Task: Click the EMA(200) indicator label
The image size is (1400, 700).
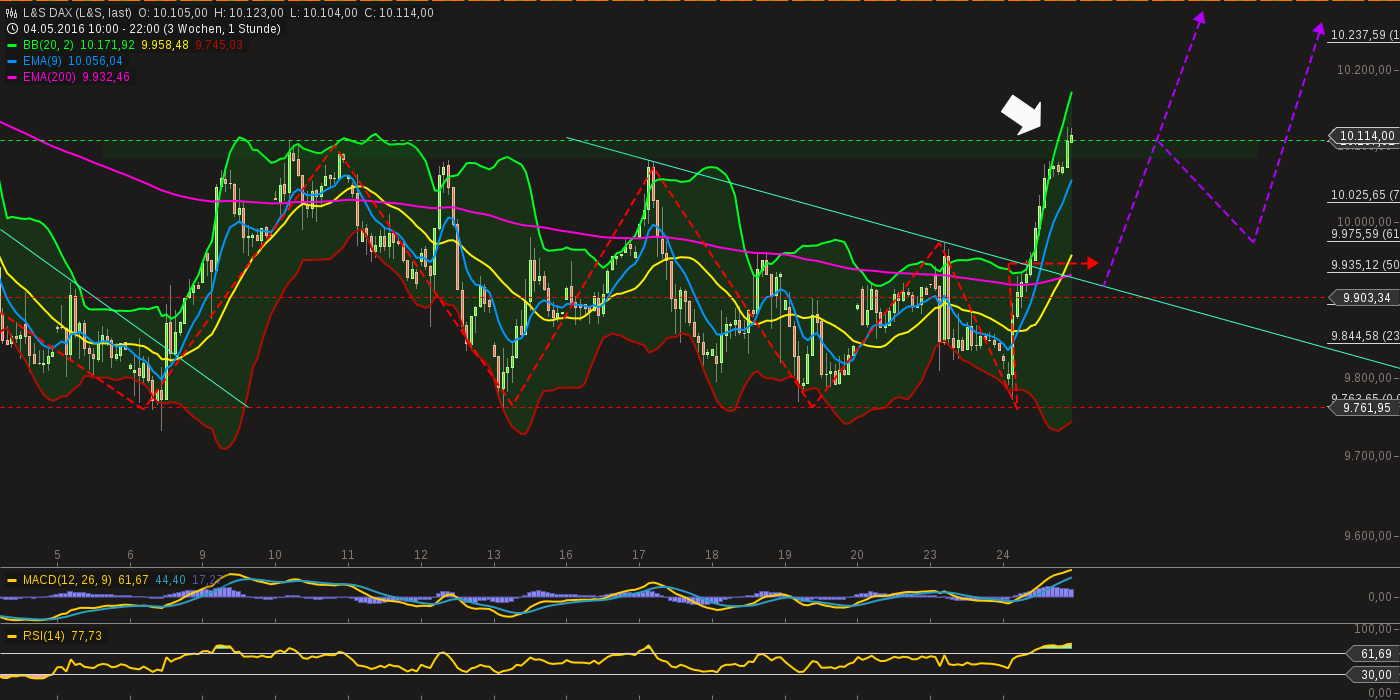Action: coord(49,77)
